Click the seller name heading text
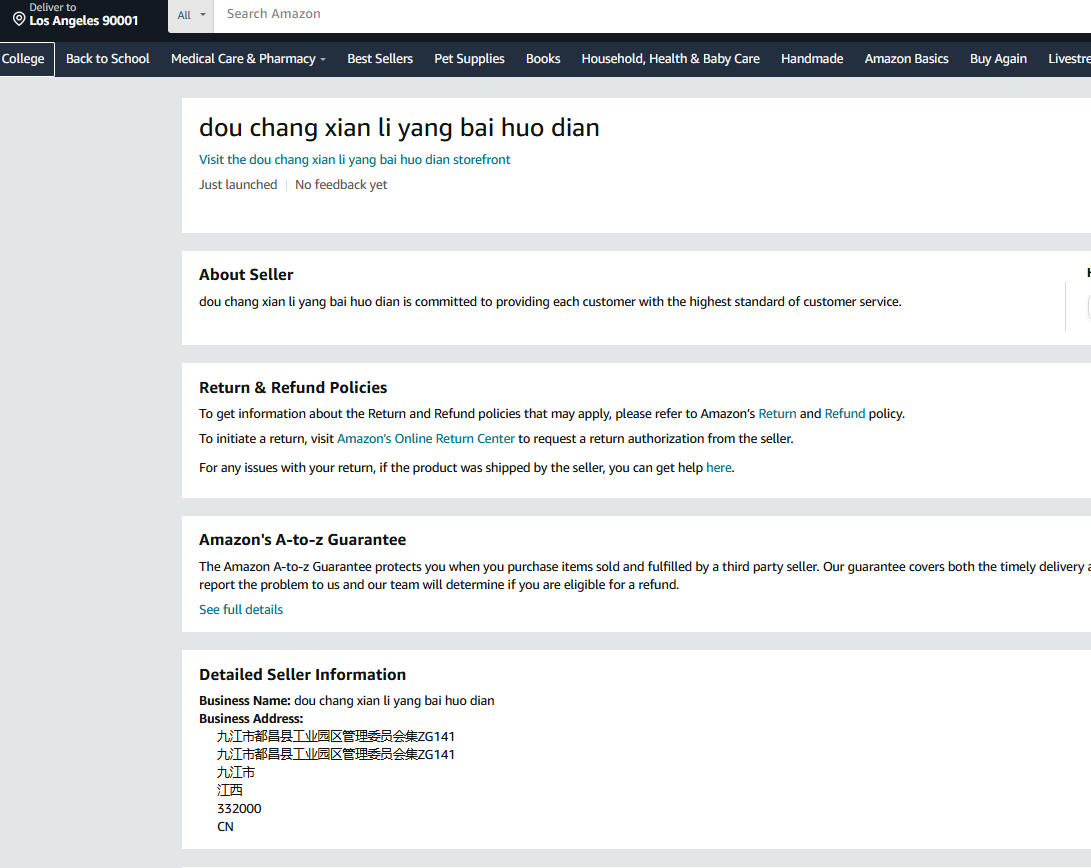The width and height of the screenshot is (1091, 868). (399, 128)
